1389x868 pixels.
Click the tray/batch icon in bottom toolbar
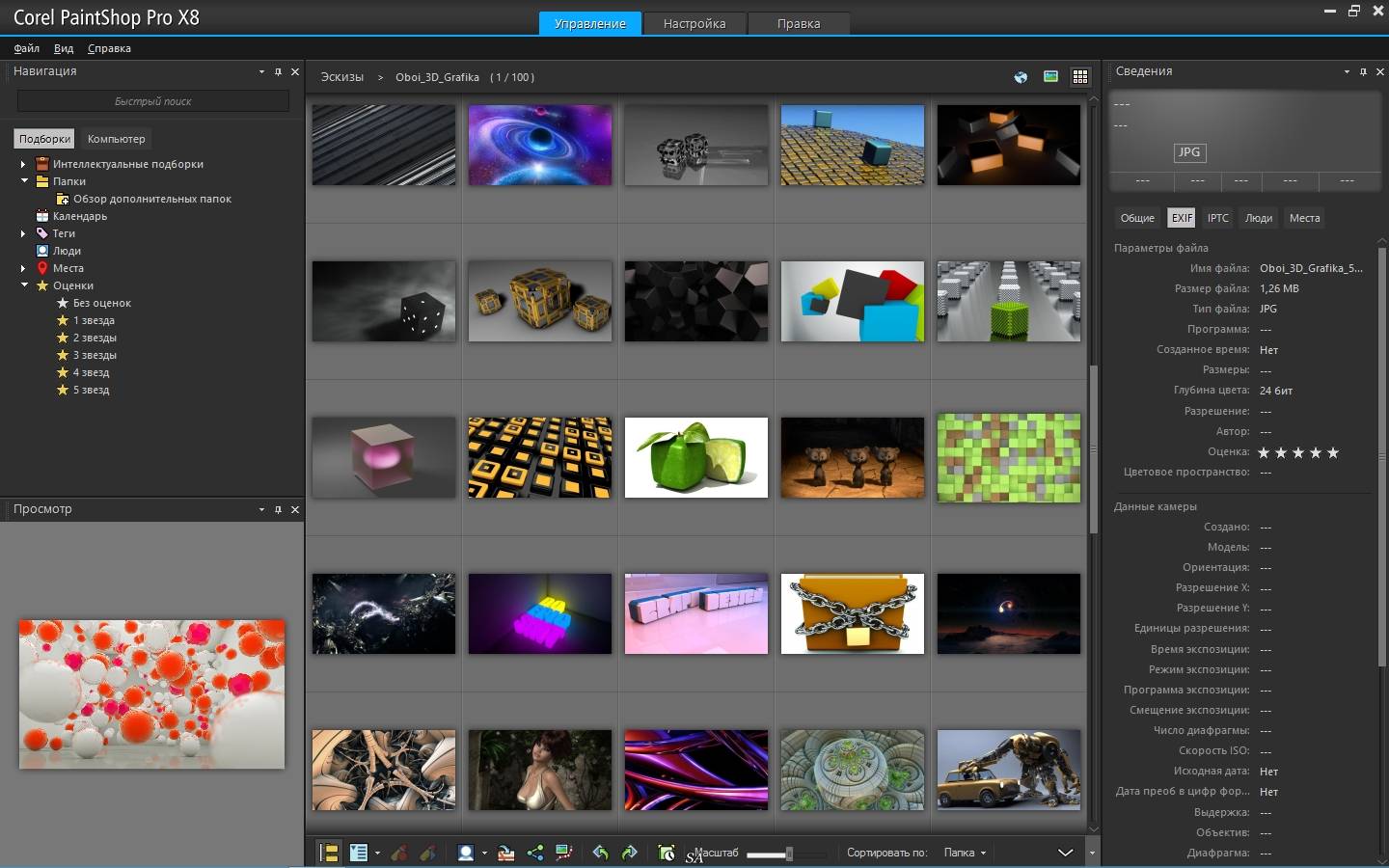click(x=506, y=853)
